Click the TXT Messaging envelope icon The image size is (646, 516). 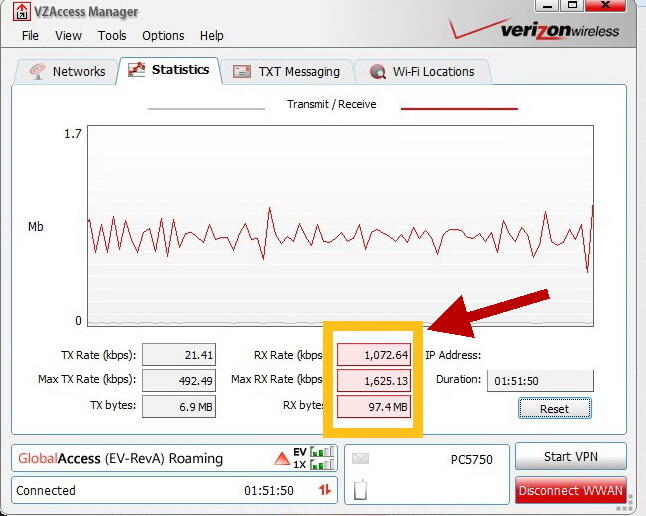click(x=242, y=71)
